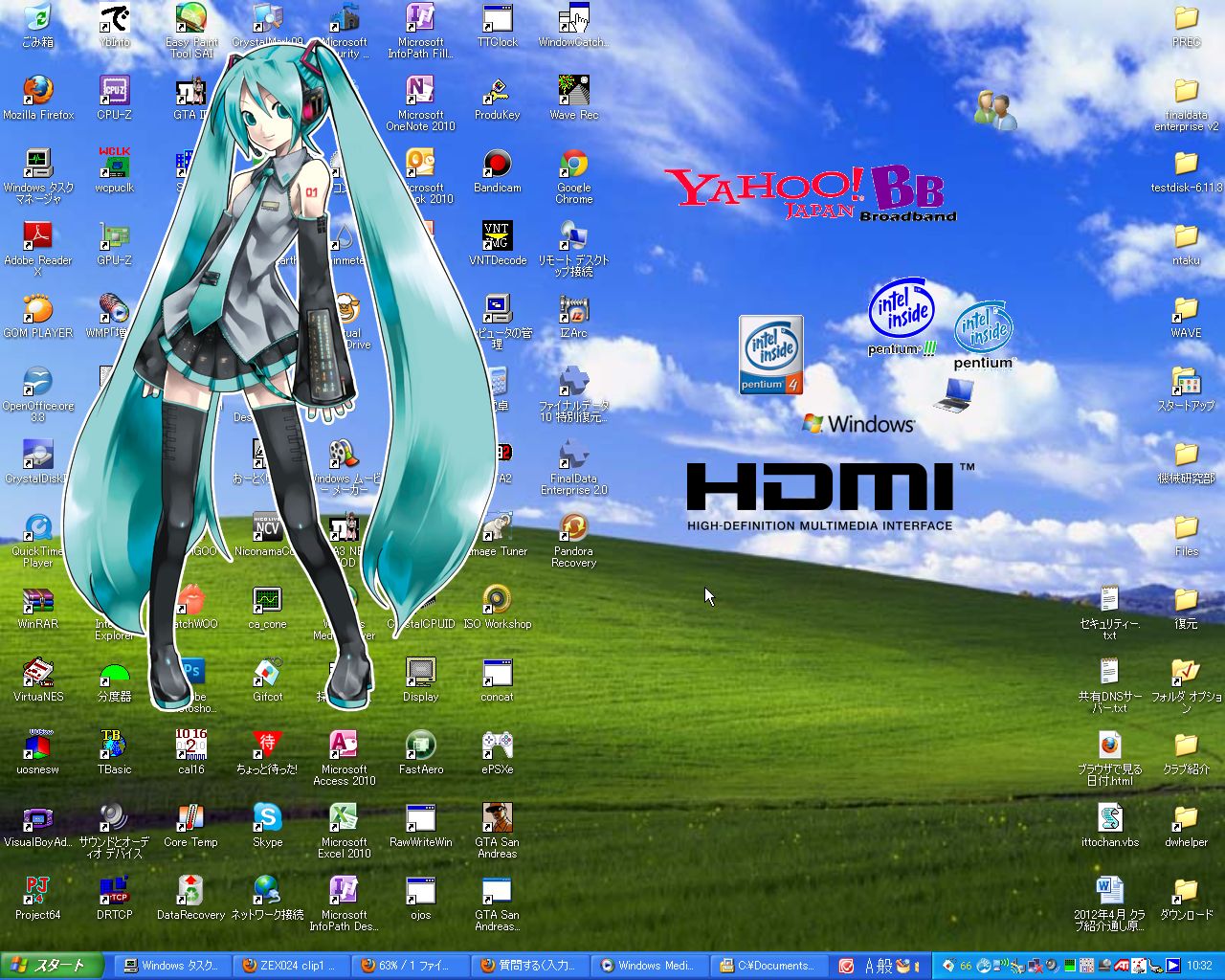Switch to the 63% / 1 ファイル taskbar button
The width and height of the screenshot is (1225, 980).
point(412,966)
